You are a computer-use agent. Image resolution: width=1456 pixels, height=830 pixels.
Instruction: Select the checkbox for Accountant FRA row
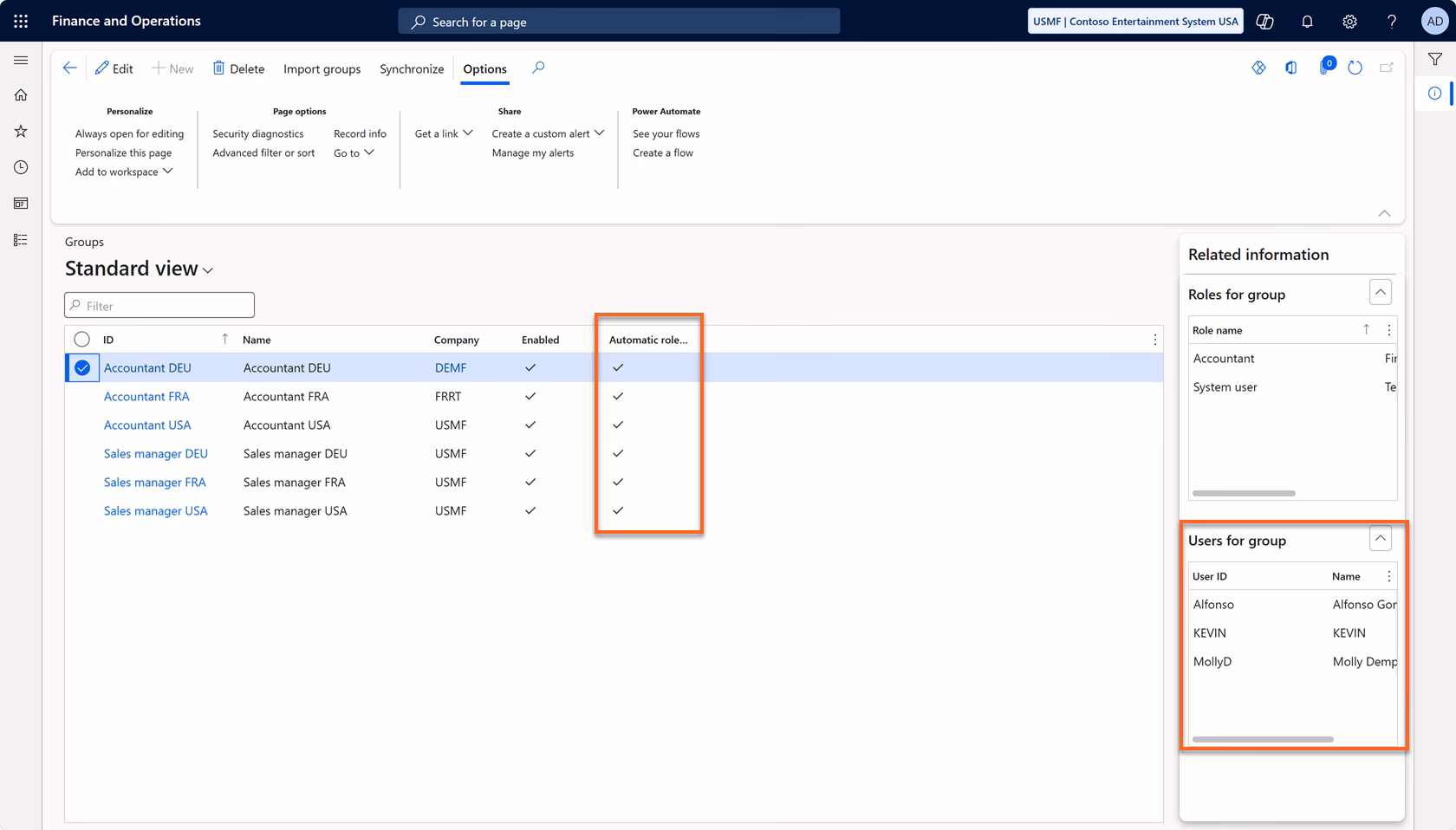click(81, 396)
